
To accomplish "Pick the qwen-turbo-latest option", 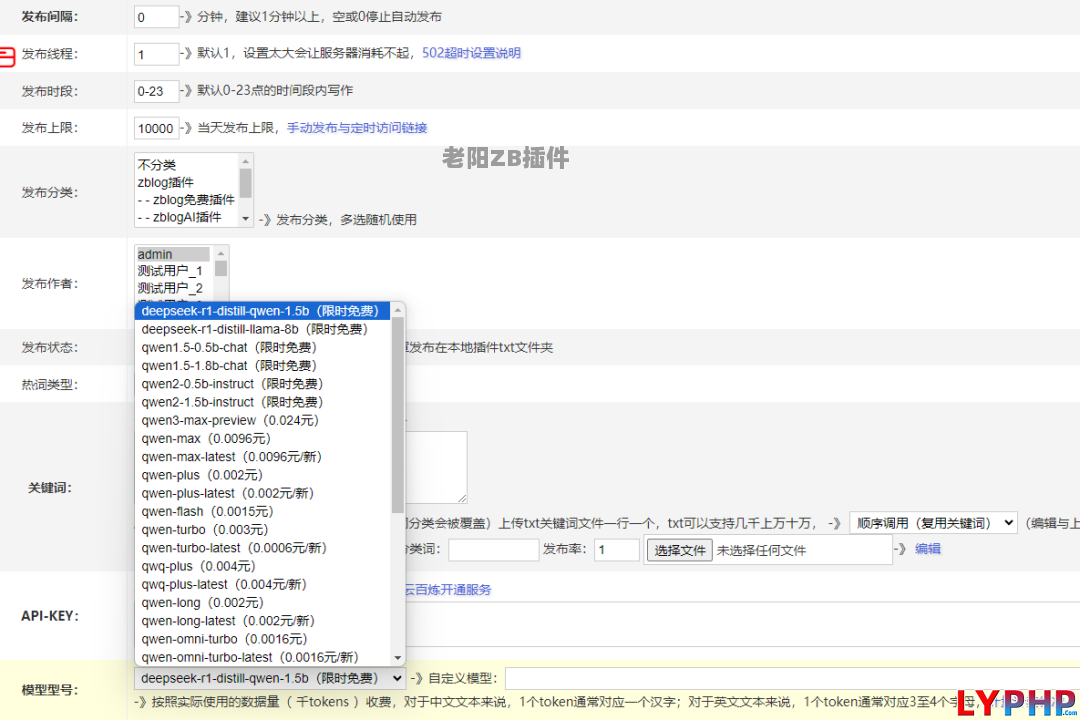I will coord(263,548).
